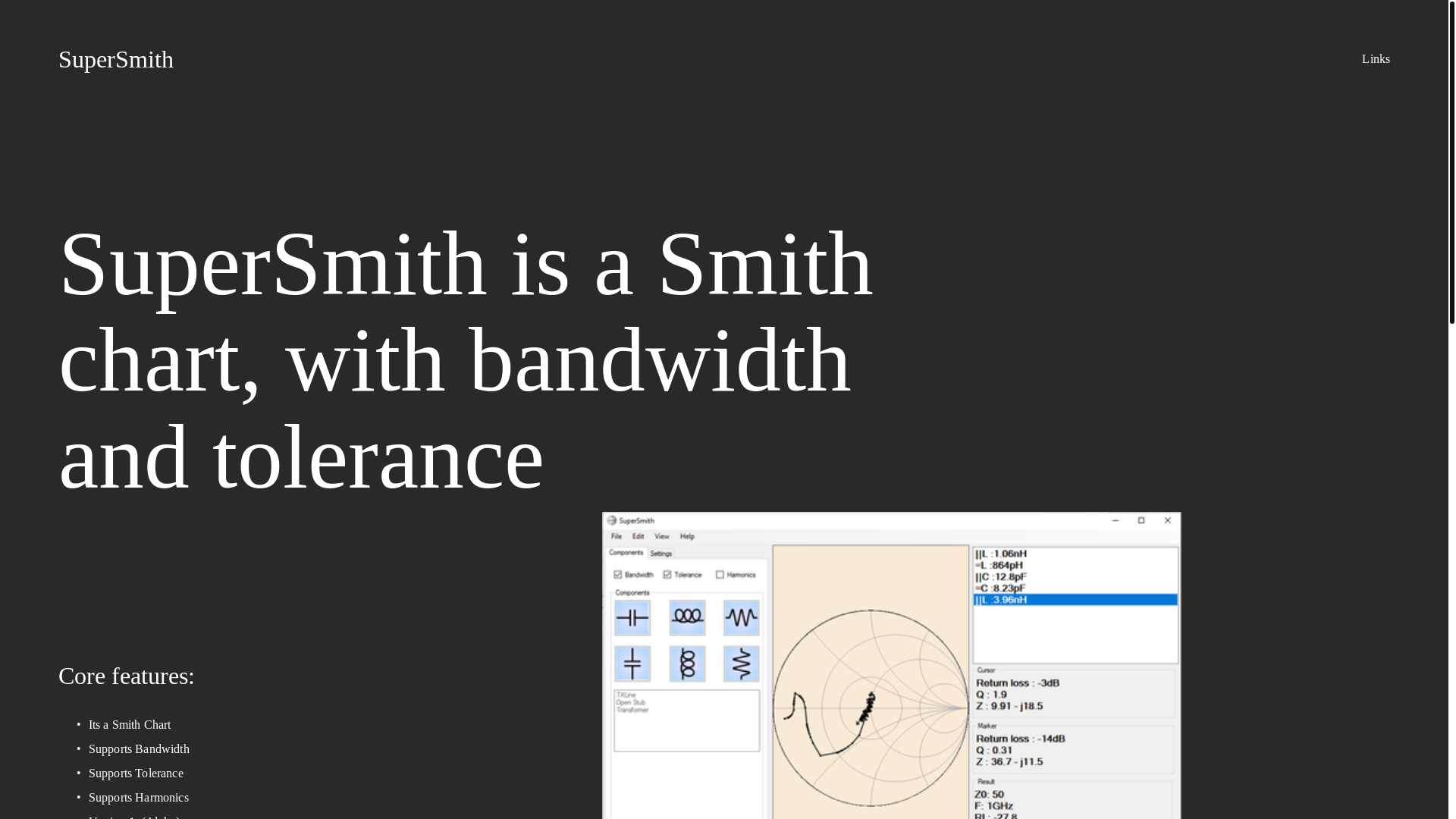The width and height of the screenshot is (1456, 819).
Task: Open the Help menu
Action: 687,536
